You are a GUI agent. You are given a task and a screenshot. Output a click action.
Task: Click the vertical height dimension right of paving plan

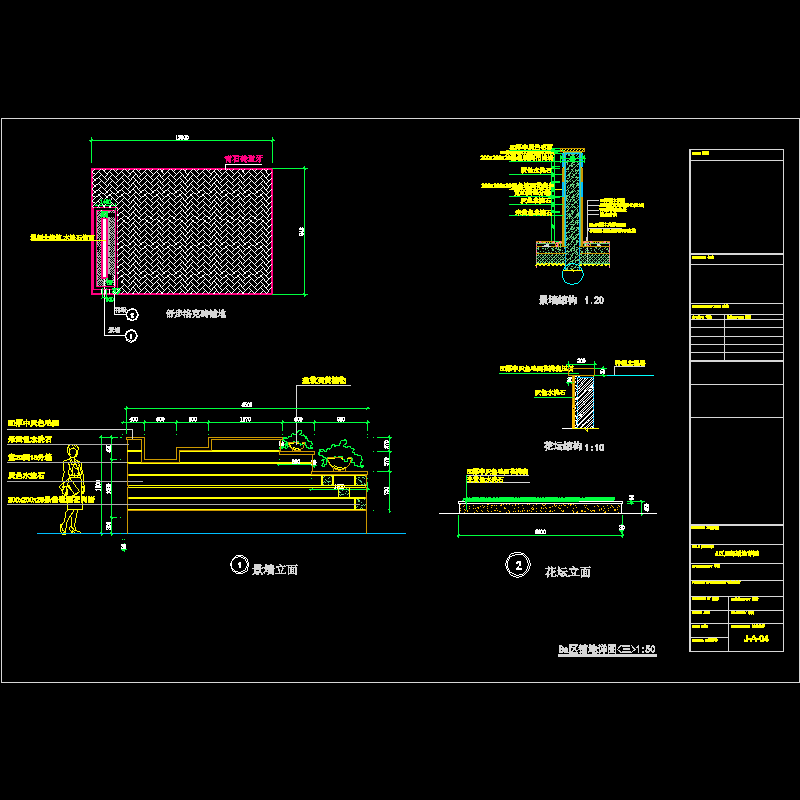point(302,231)
